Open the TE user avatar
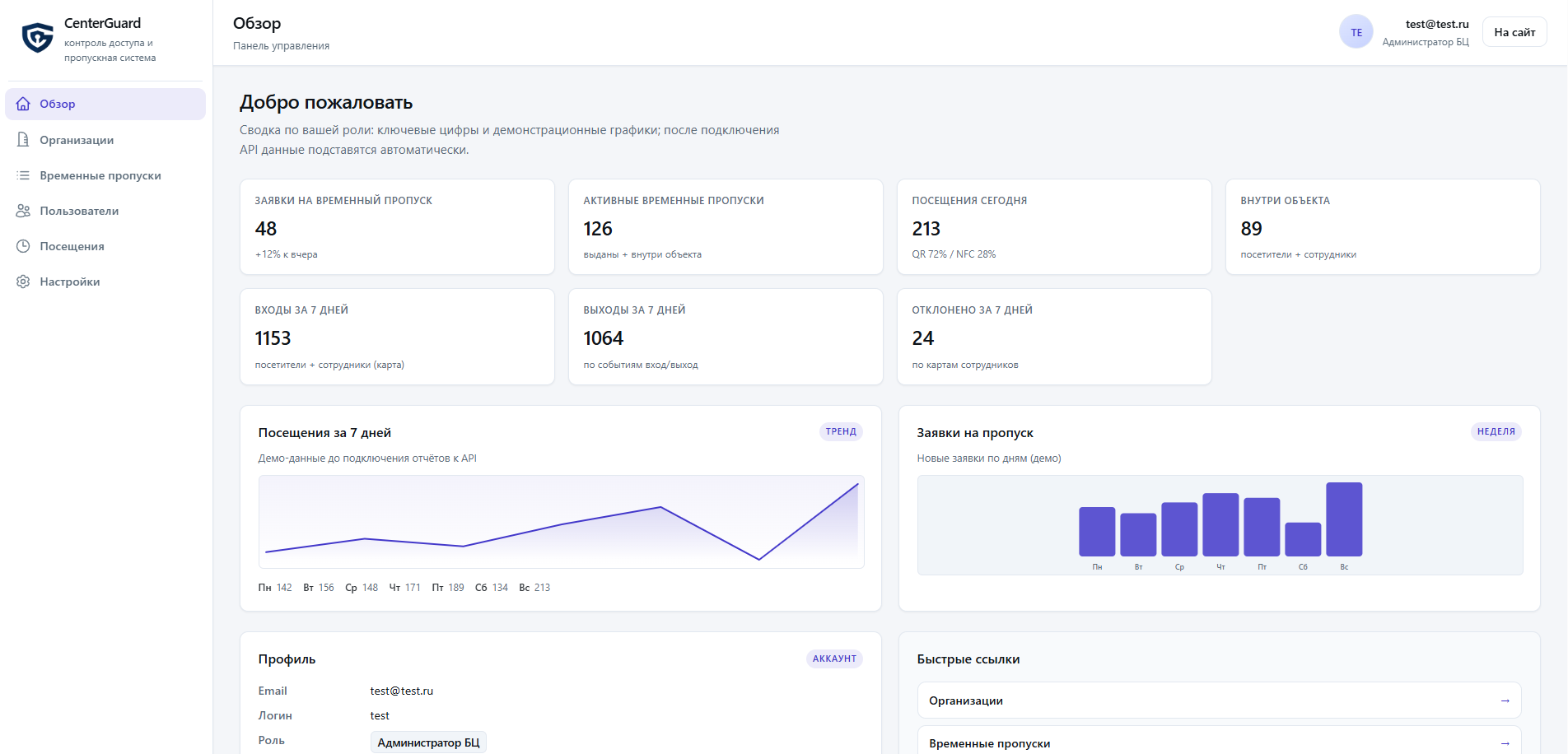 pos(1356,32)
